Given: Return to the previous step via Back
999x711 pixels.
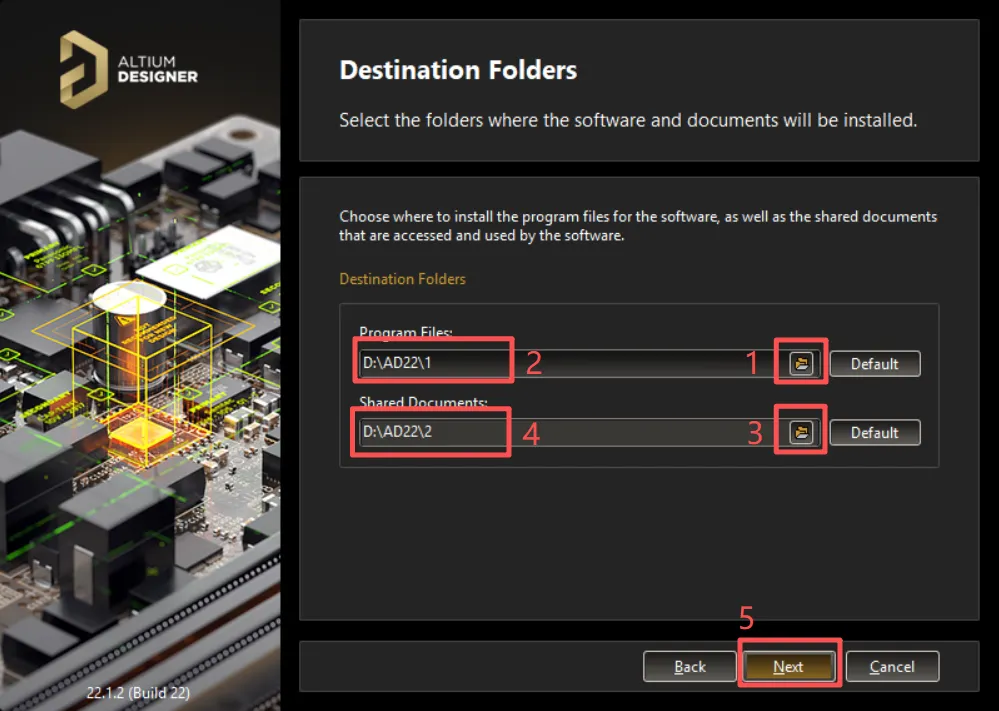Looking at the screenshot, I should (689, 666).
